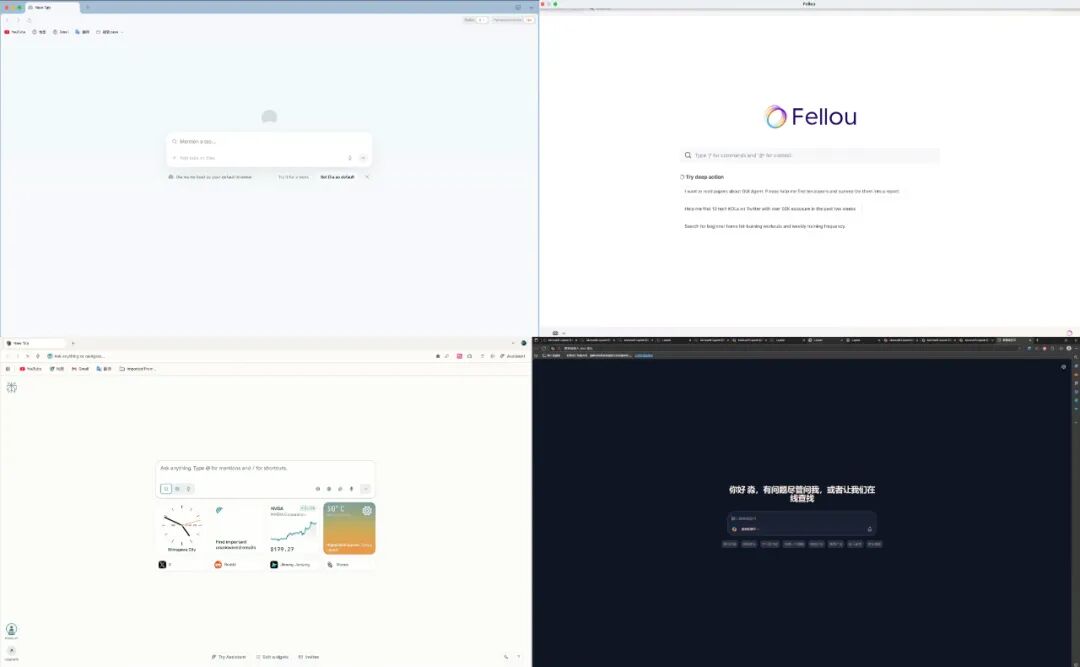Click the Edge profile avatar icon in toolbar
Screen dimensions: 1080x667
1069,348
